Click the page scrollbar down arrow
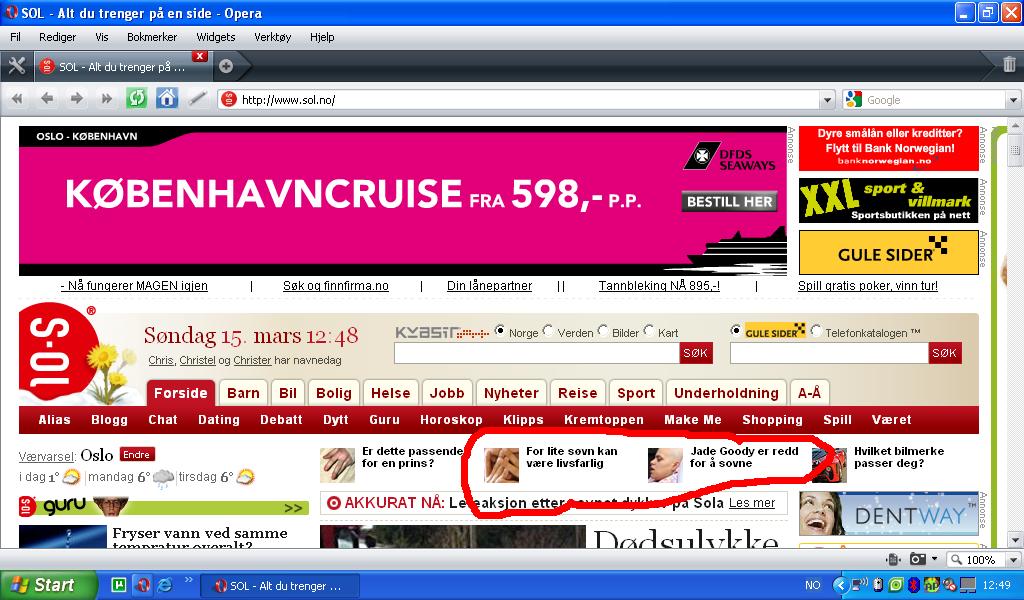 (x=1015, y=540)
